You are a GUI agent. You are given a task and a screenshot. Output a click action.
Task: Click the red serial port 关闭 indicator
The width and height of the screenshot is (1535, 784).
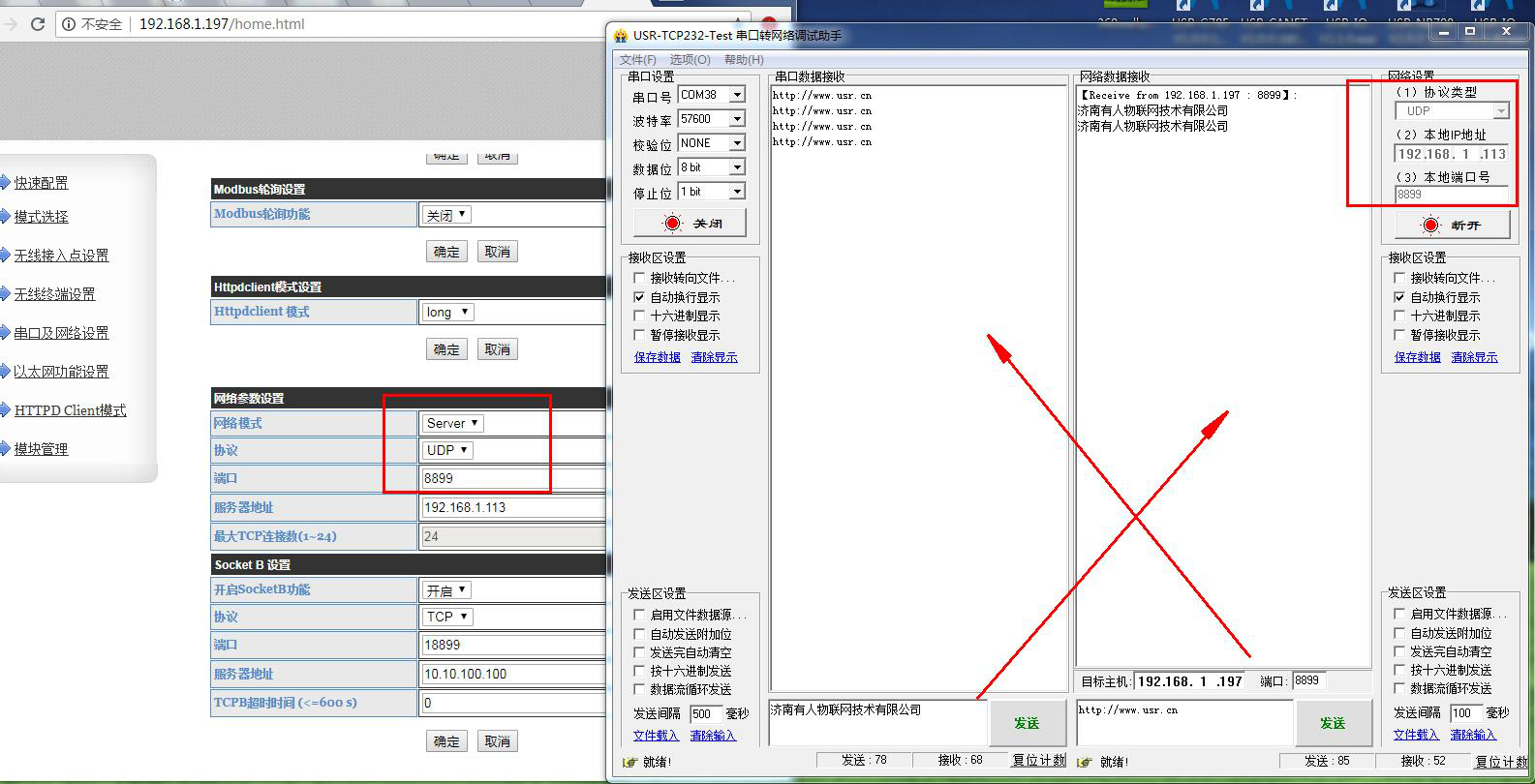(x=672, y=224)
